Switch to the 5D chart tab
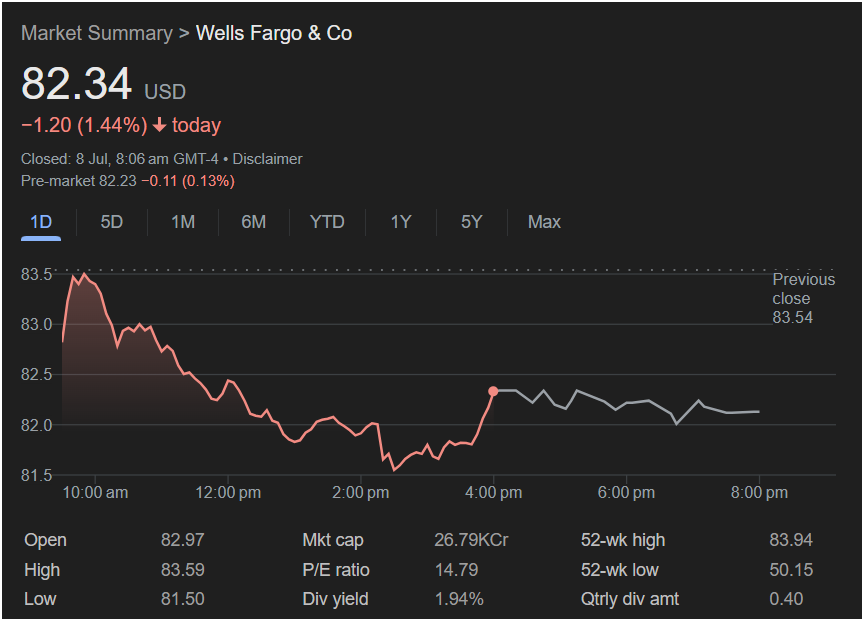This screenshot has height=621, width=864. pyautogui.click(x=111, y=222)
